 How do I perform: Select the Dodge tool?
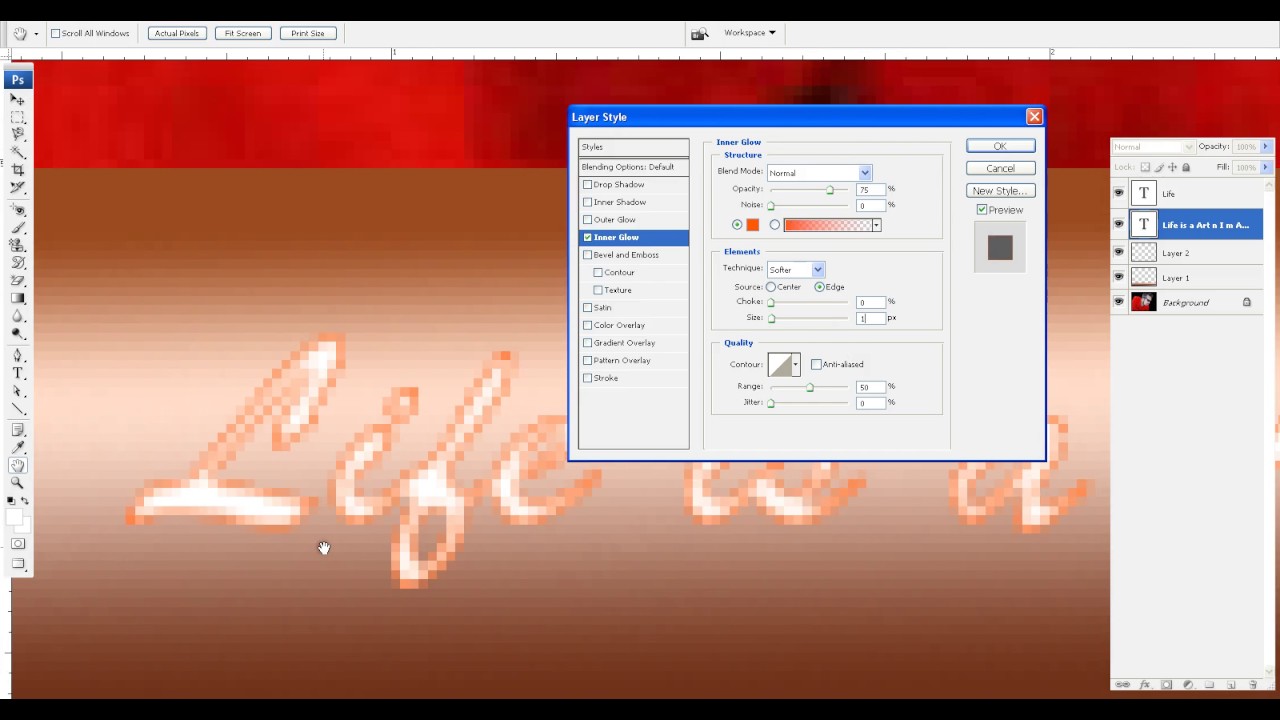tap(18, 333)
